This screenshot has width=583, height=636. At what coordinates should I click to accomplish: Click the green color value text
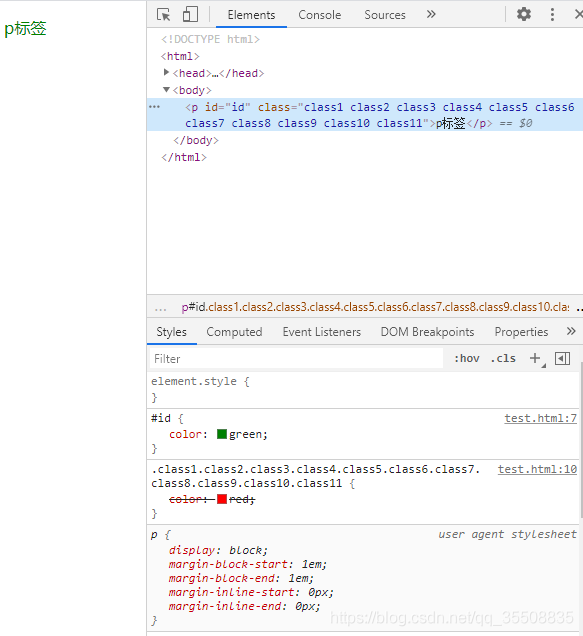click(x=246, y=434)
